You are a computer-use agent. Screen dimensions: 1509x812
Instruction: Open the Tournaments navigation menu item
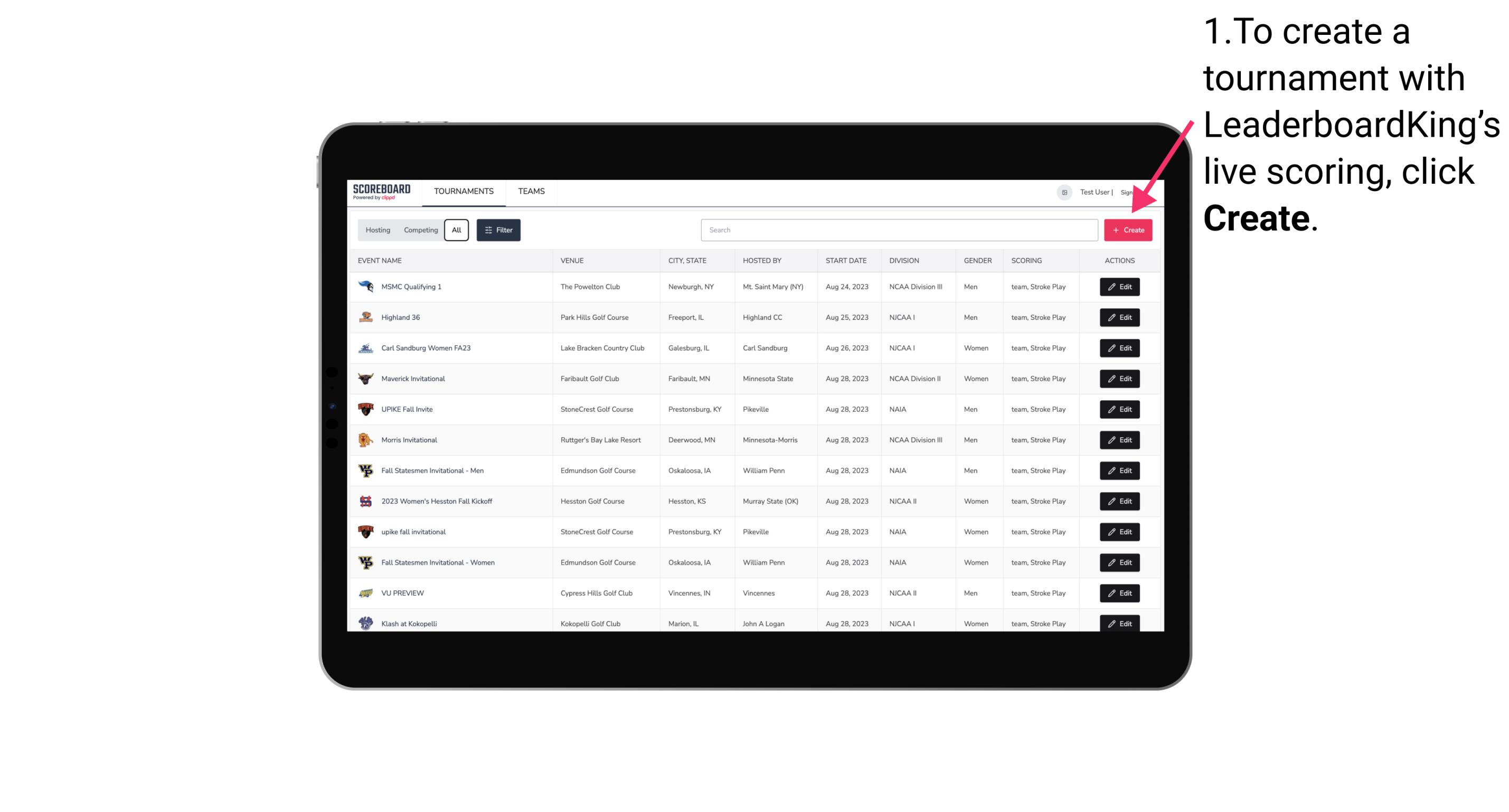click(x=464, y=191)
